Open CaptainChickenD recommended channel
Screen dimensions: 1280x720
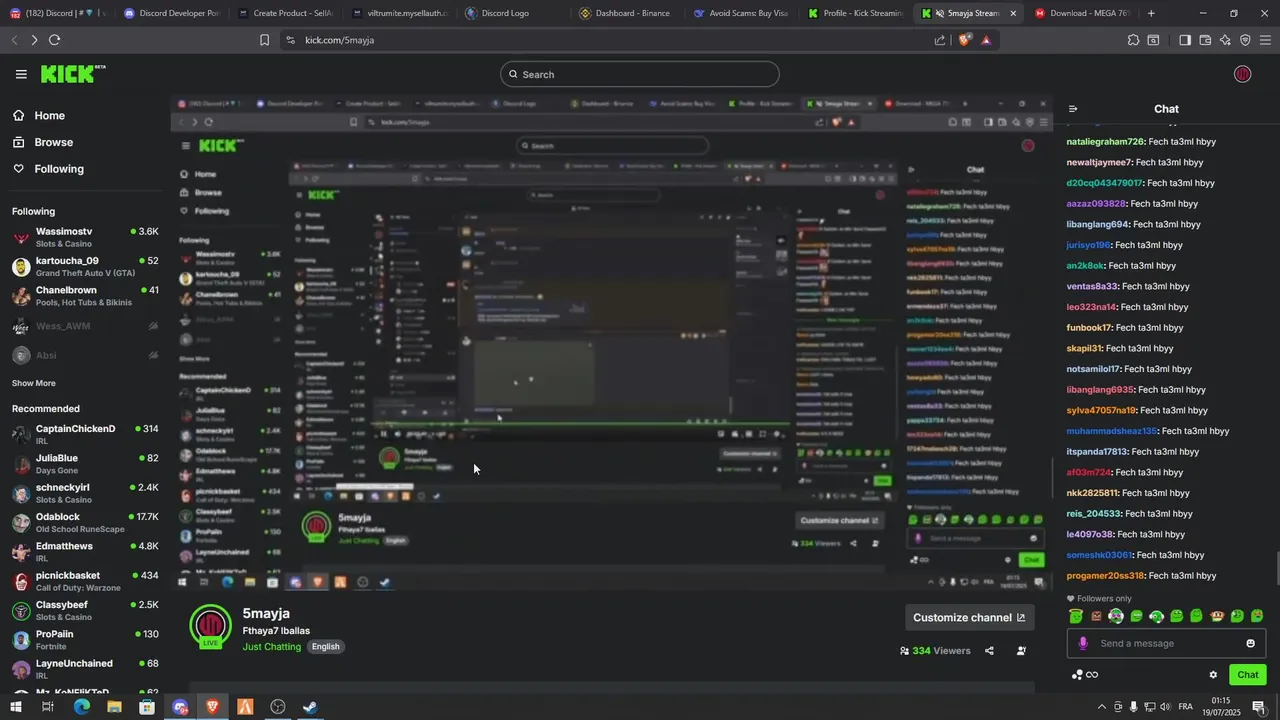coord(85,434)
